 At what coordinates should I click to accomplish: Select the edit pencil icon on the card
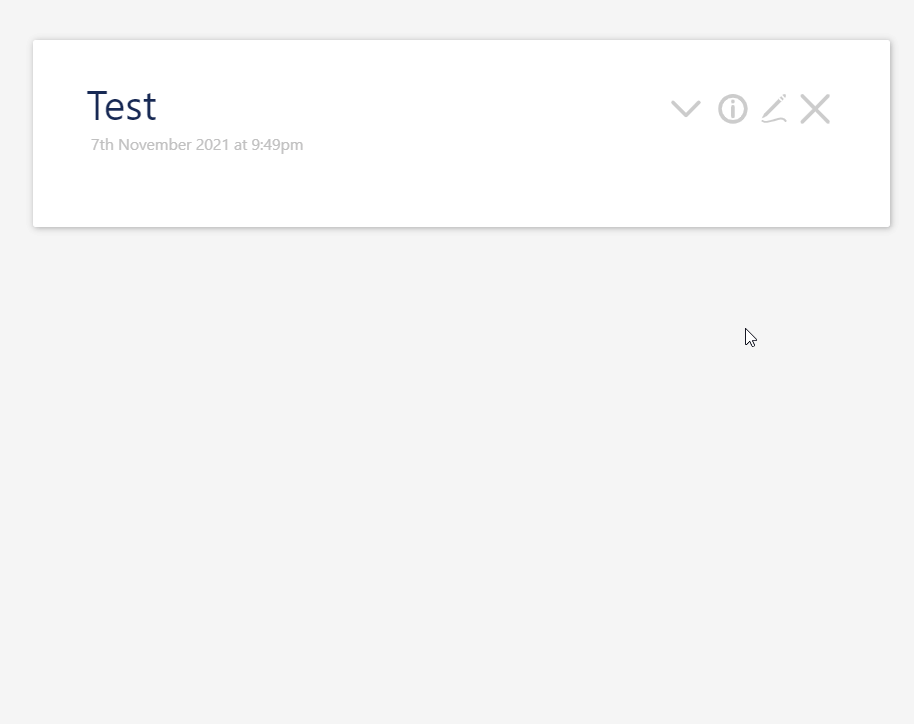pos(774,109)
